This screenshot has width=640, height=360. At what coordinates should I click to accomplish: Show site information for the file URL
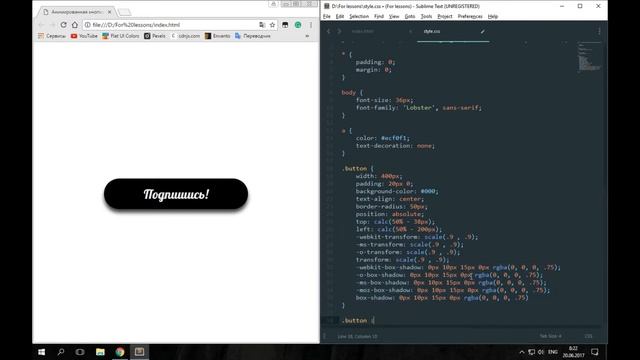(x=87, y=25)
